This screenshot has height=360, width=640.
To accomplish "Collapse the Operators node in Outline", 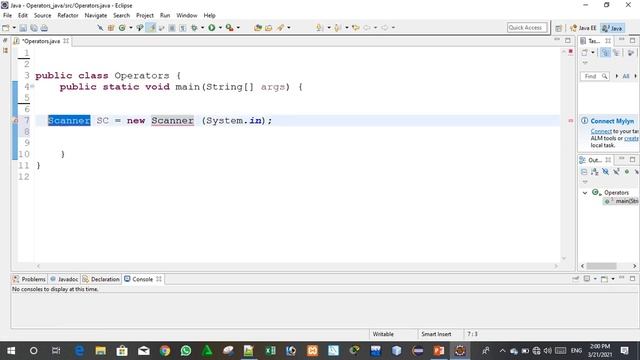I will click(x=585, y=193).
